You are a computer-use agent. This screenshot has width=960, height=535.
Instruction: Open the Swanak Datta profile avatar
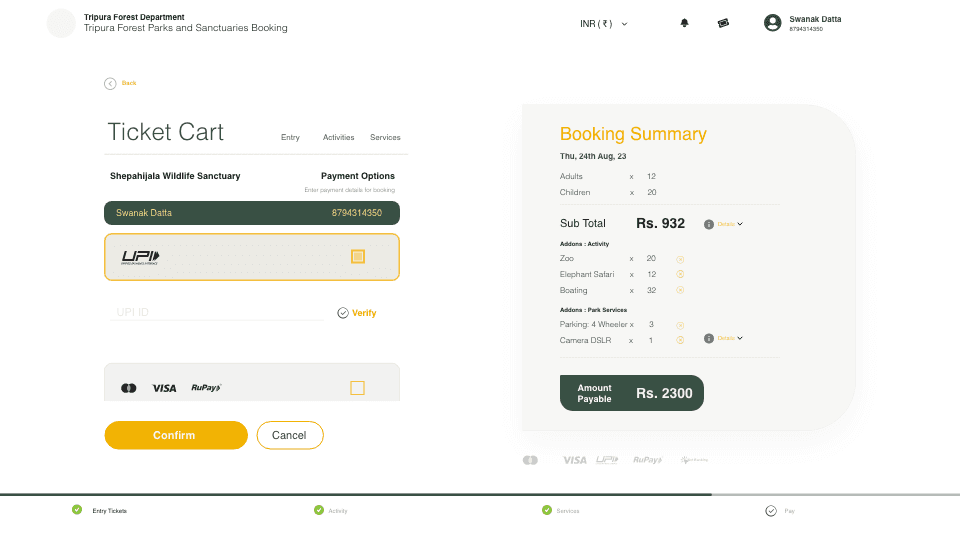[773, 23]
